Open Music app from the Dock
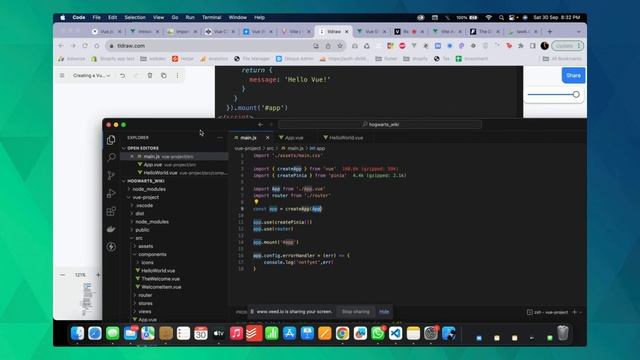Viewport: 640px width, 360px height. (236, 333)
